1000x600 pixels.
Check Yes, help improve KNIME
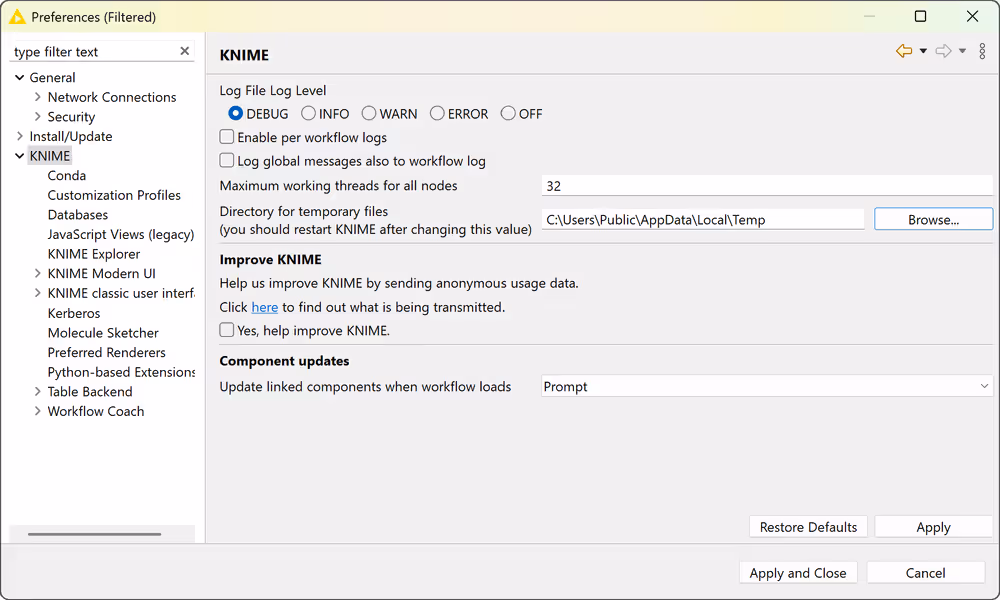coord(226,330)
